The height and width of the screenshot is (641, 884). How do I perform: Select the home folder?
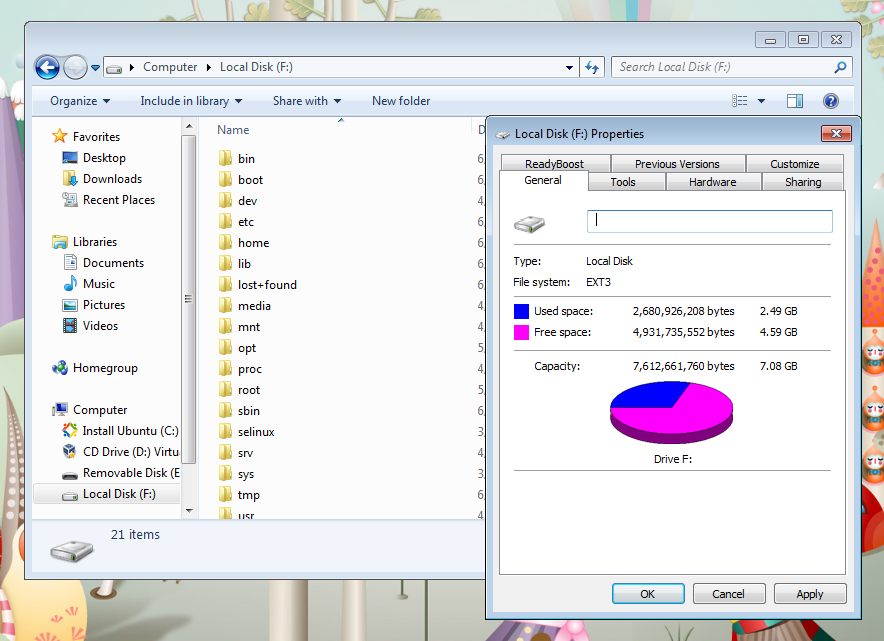pyautogui.click(x=253, y=243)
